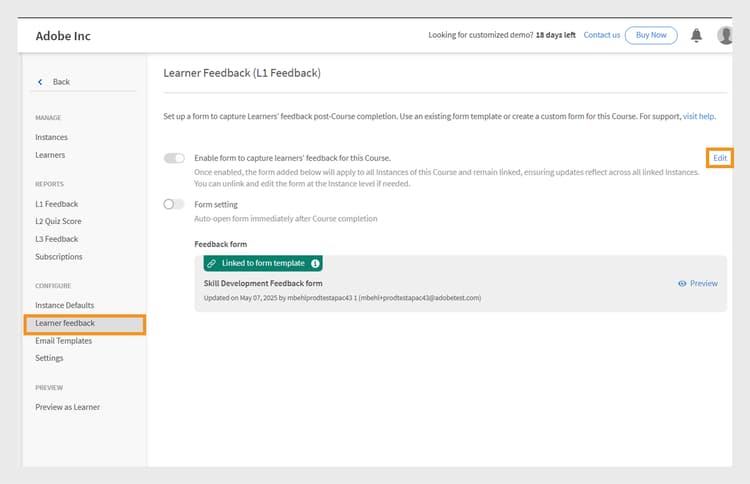This screenshot has height=484, width=750.
Task: Click the notification bell icon
Action: (696, 35)
